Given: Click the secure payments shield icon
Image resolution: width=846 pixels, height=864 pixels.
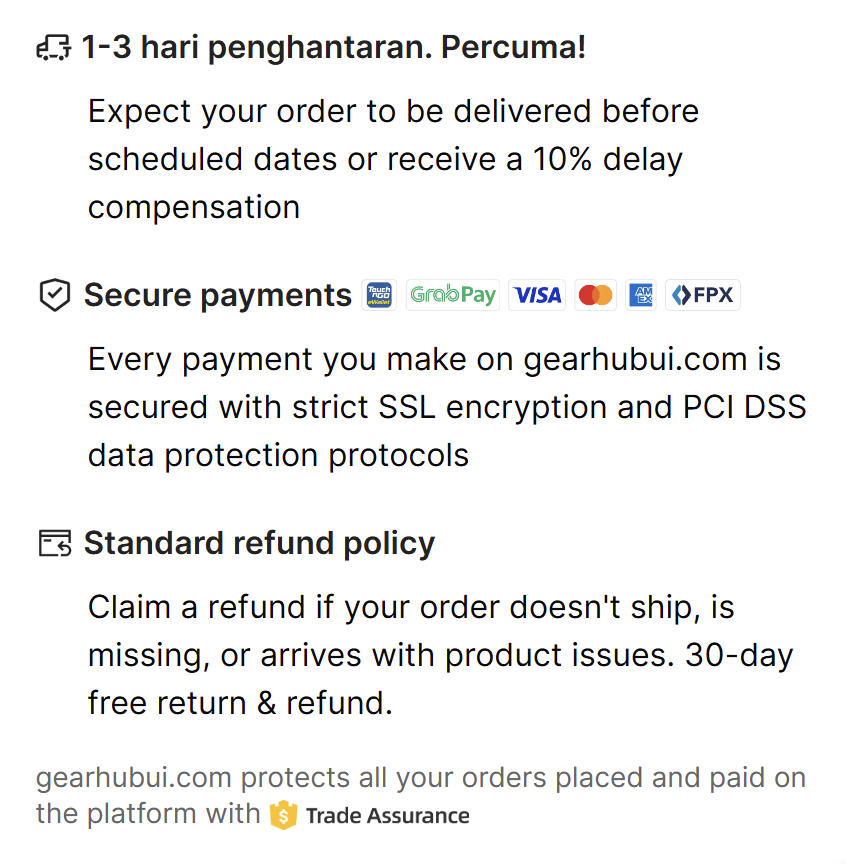Looking at the screenshot, I should tap(54, 295).
